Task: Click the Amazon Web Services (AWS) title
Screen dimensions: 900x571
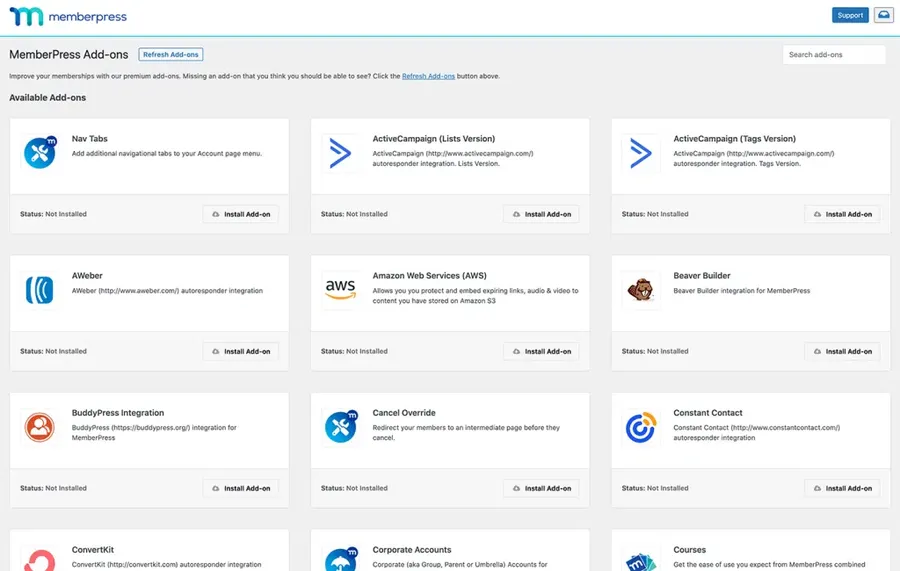Action: (429, 275)
